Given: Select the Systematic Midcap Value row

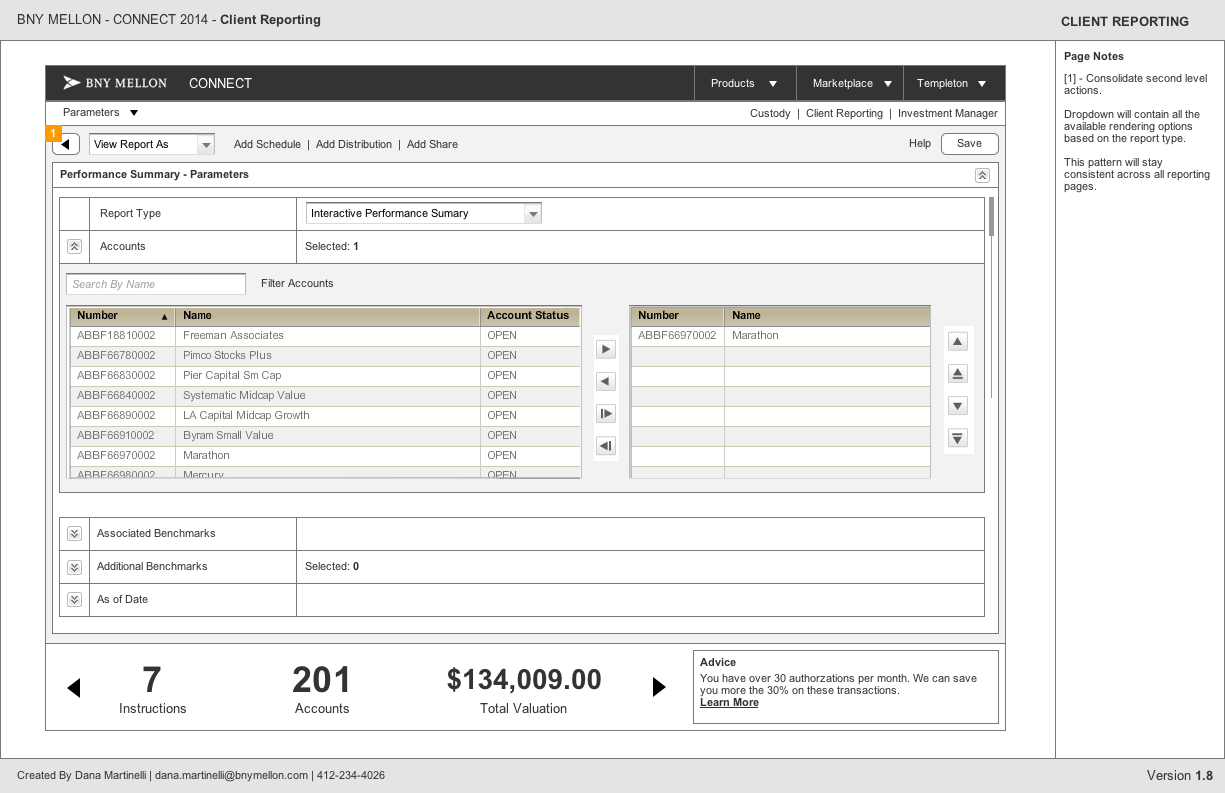Looking at the screenshot, I should click(x=325, y=395).
